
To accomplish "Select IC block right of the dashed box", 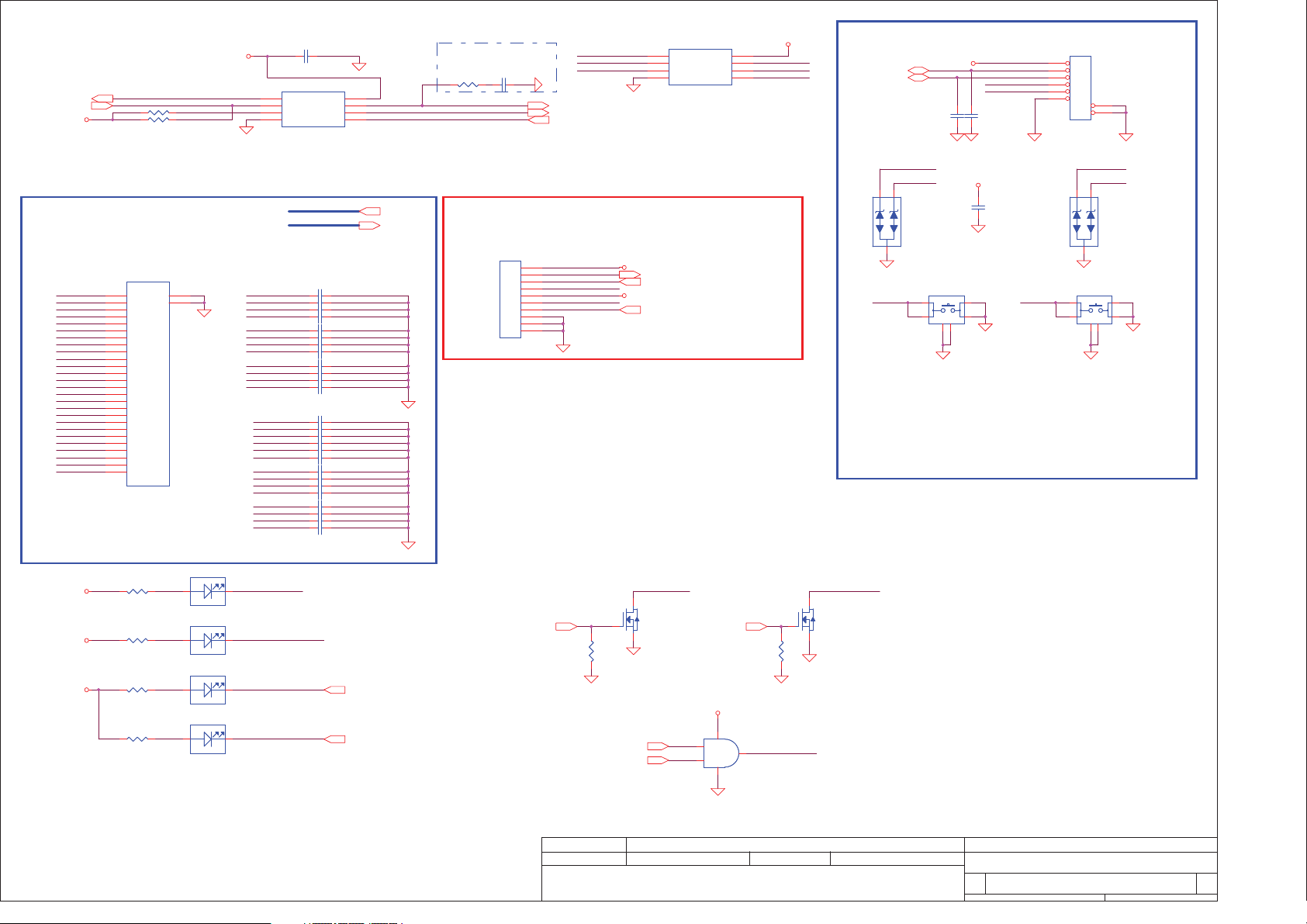I will (x=700, y=67).
